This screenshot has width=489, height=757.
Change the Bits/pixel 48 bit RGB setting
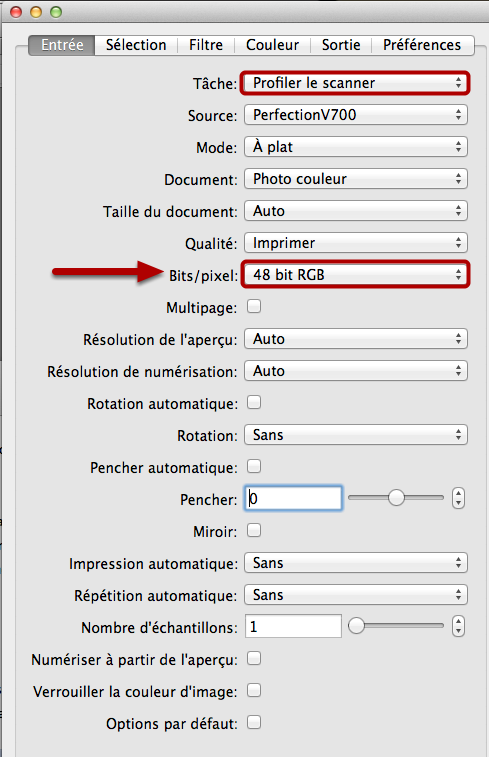click(355, 275)
